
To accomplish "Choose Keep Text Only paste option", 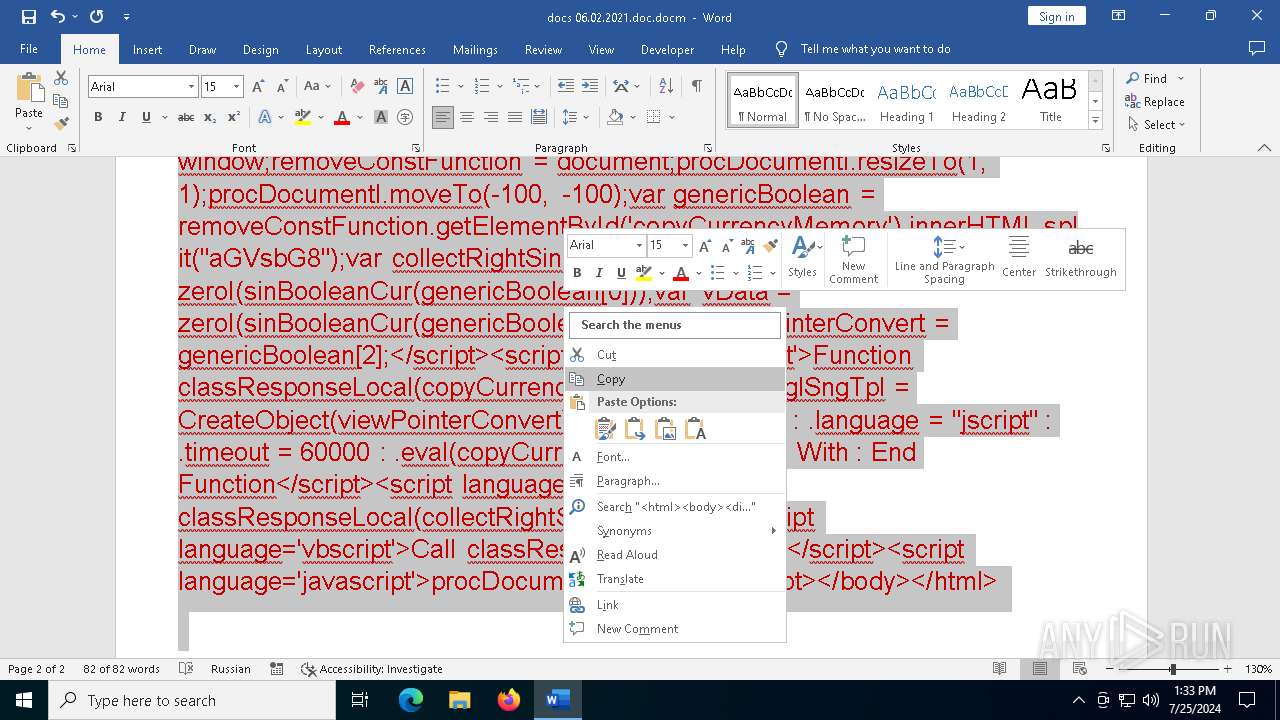I will click(x=696, y=430).
